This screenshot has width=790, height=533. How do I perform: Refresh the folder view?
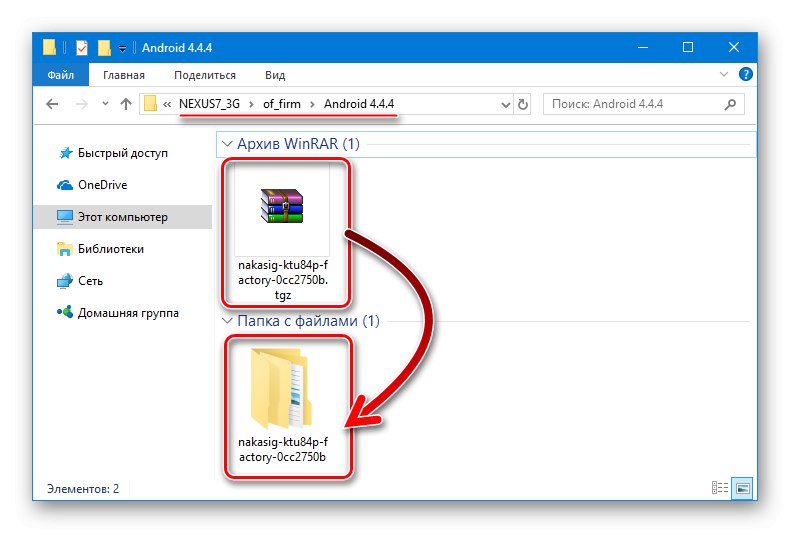523,104
